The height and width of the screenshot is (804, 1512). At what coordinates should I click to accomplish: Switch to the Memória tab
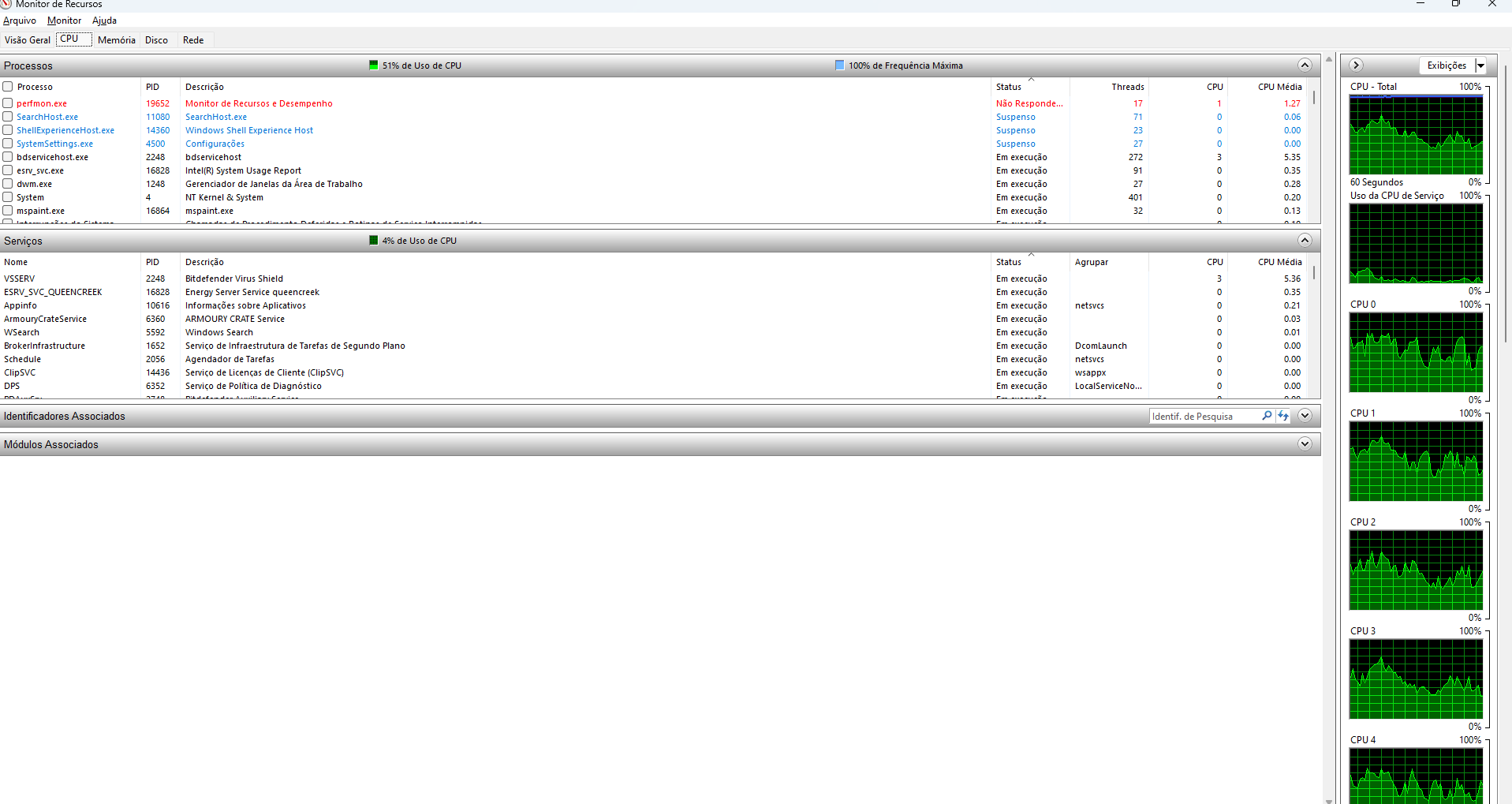point(117,39)
